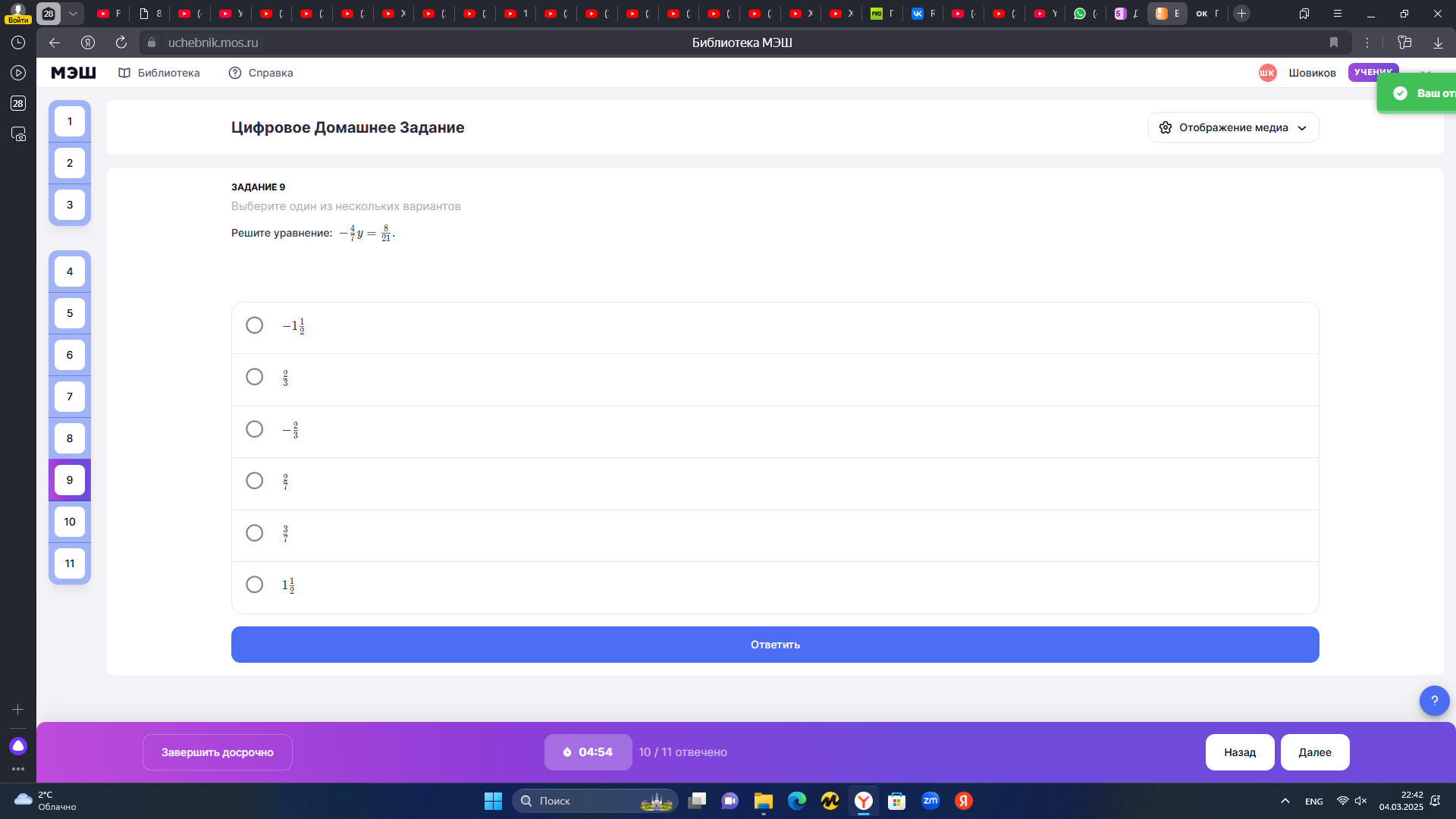Expand the tab list chevron
Screen dimensions: 1456x819
[x=73, y=14]
